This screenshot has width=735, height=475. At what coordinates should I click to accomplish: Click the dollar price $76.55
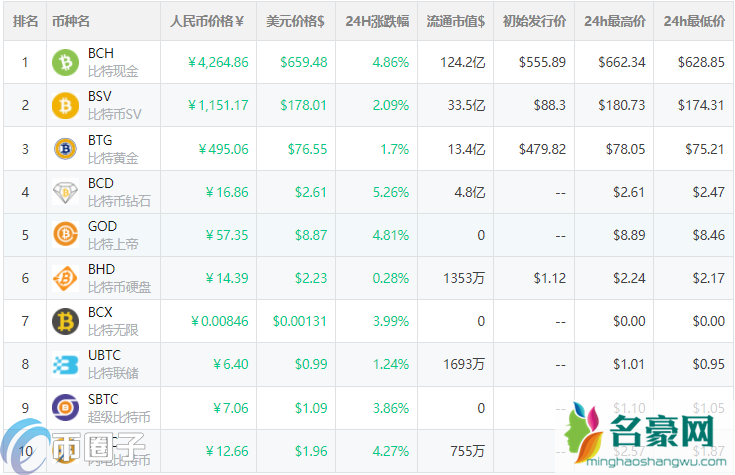coord(308,149)
